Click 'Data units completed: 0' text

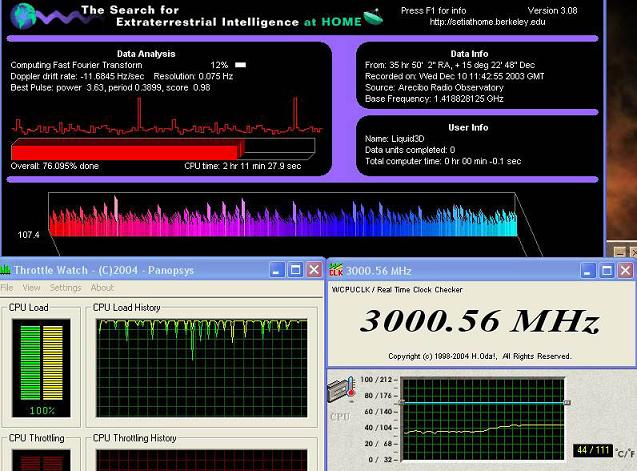(x=410, y=150)
